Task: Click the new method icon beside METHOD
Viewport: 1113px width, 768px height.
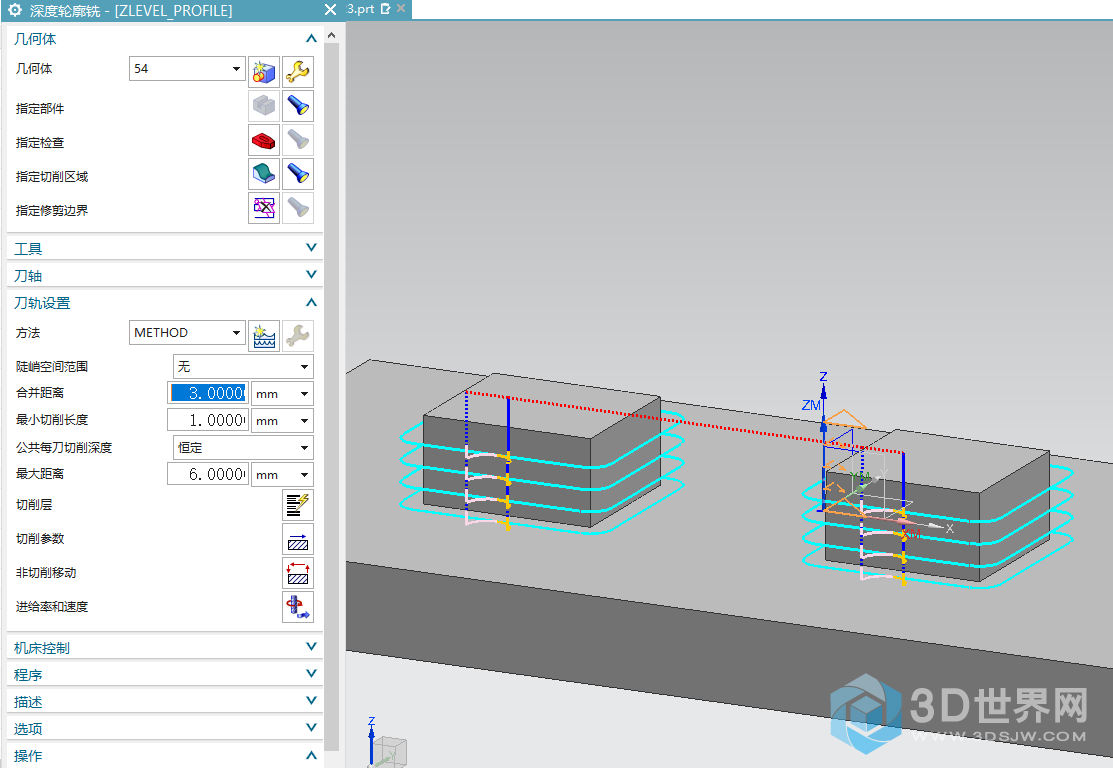Action: tap(264, 336)
